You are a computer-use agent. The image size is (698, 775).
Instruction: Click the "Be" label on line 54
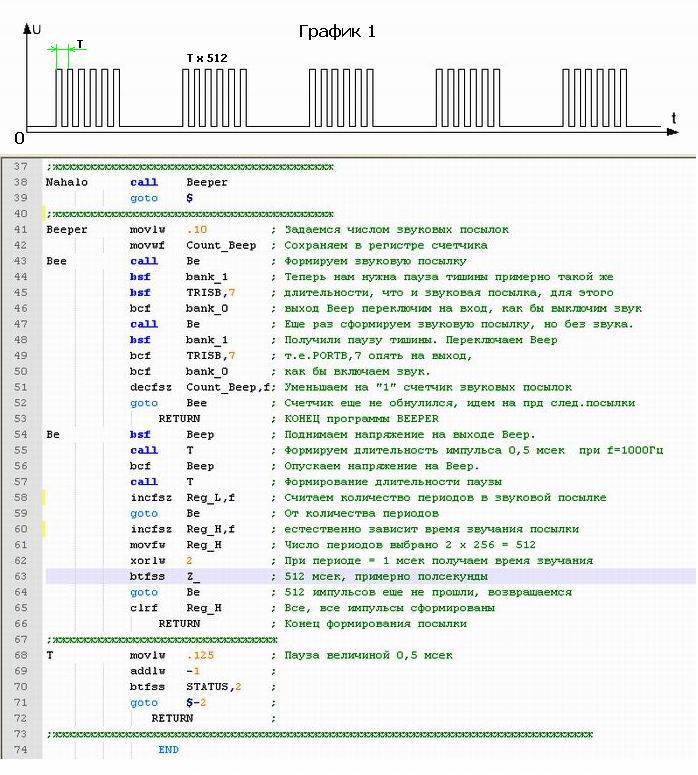[x=53, y=434]
